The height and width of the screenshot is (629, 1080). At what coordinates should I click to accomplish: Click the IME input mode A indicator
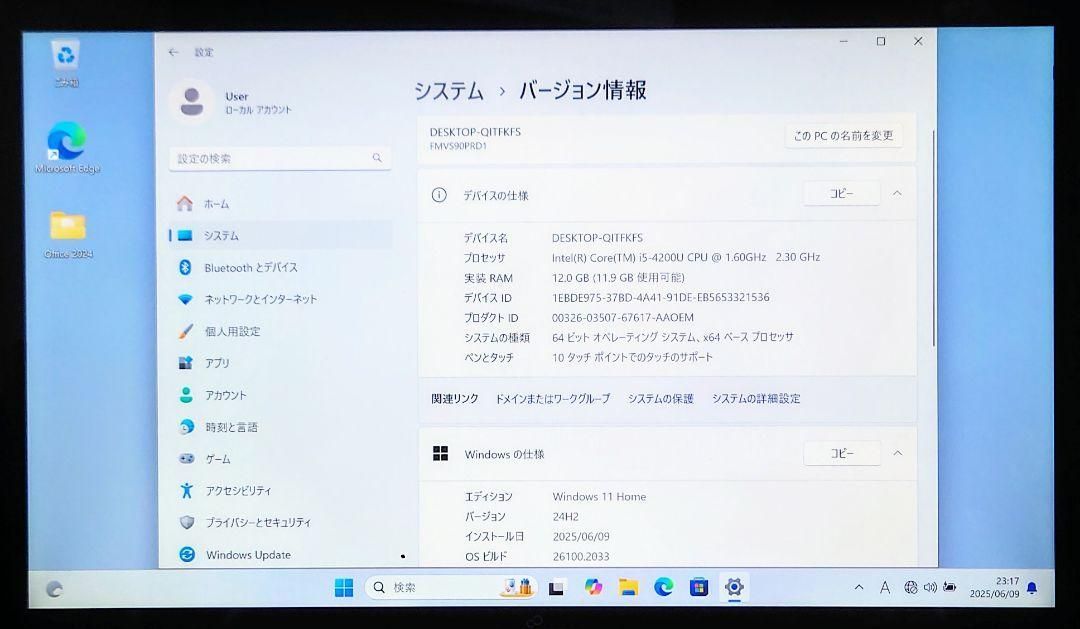click(885, 588)
